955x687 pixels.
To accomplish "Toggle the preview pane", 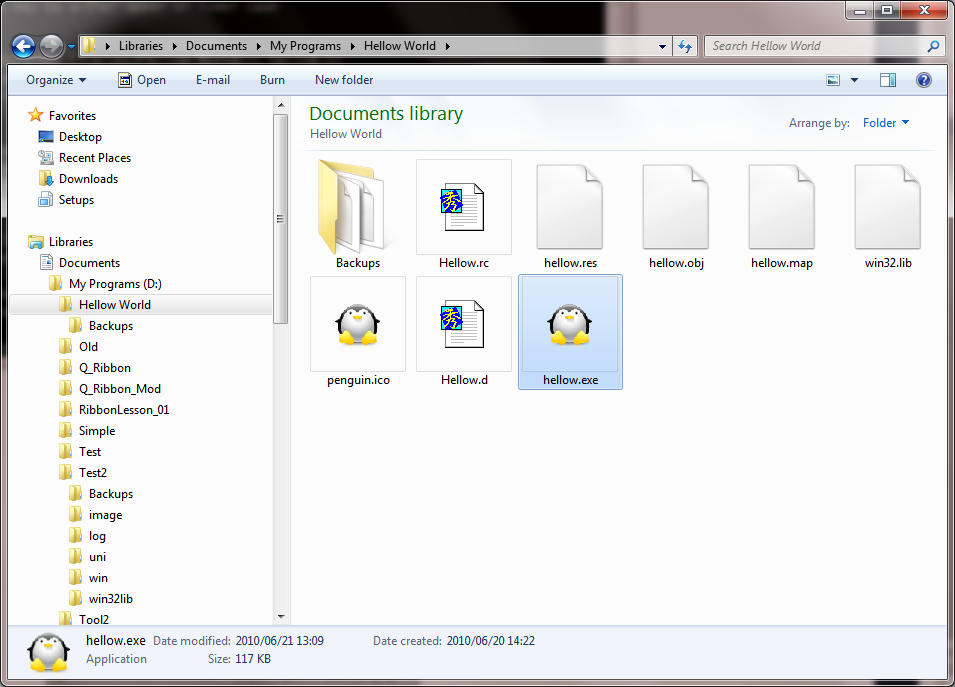I will pyautogui.click(x=888, y=80).
